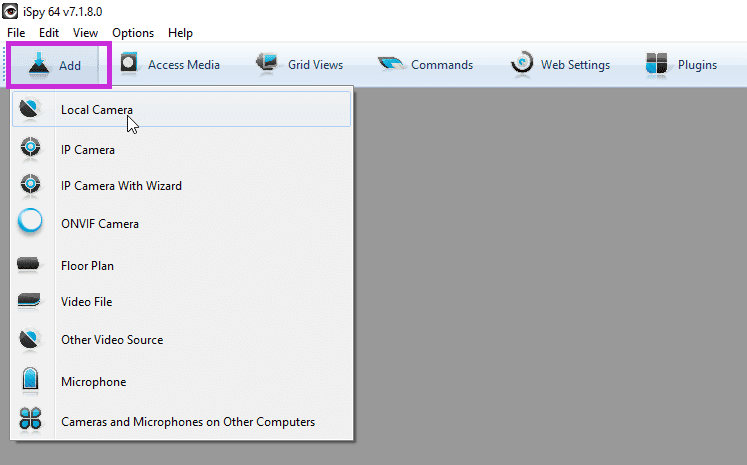Open the View menu
This screenshot has width=747, height=465.
[x=85, y=33]
